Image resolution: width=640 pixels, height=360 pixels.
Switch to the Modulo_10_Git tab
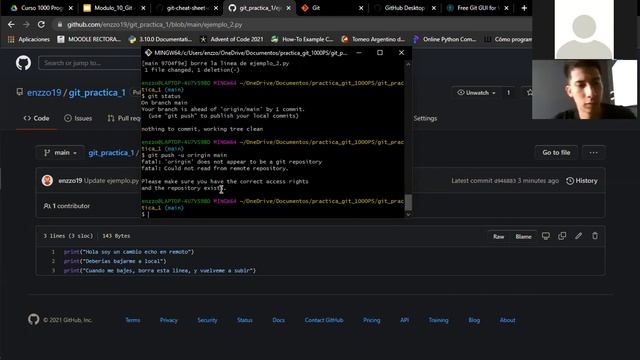(x=109, y=8)
